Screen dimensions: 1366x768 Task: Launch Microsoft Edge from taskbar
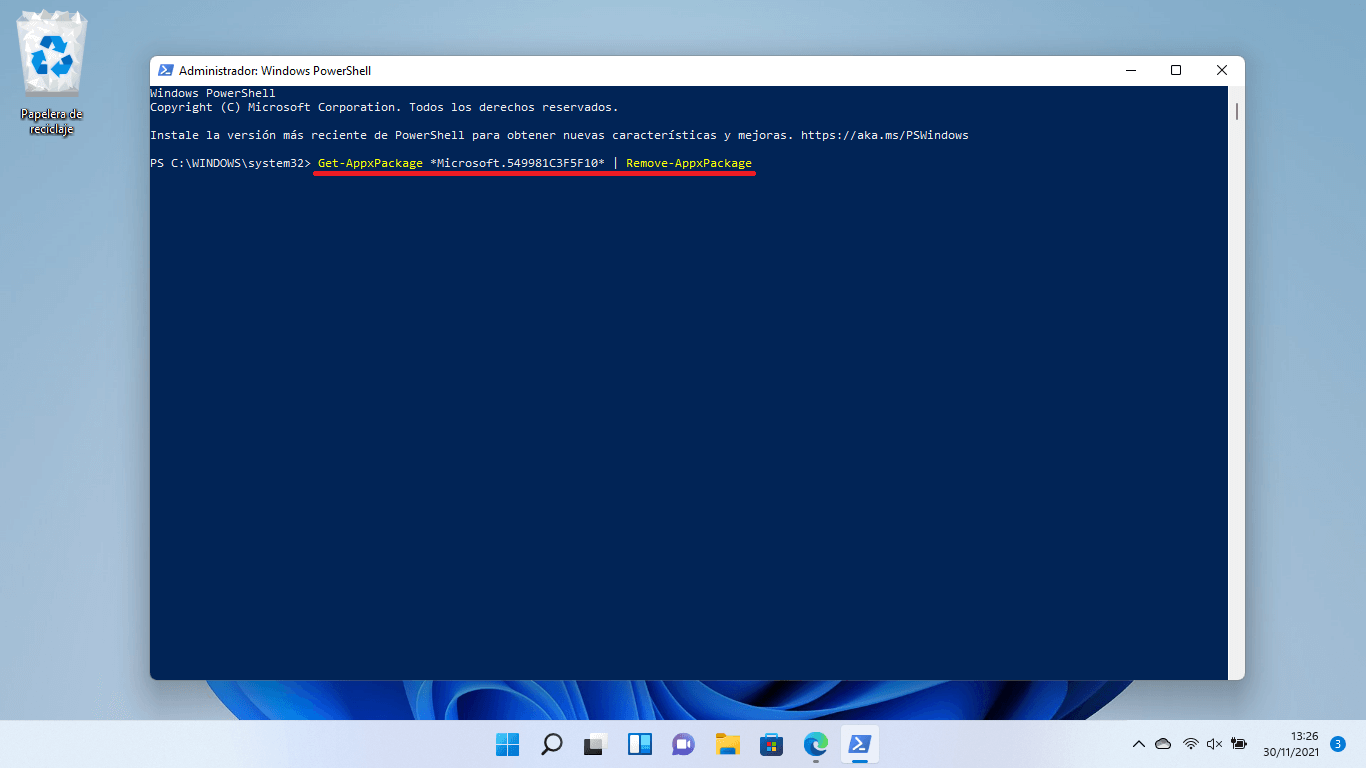point(816,744)
